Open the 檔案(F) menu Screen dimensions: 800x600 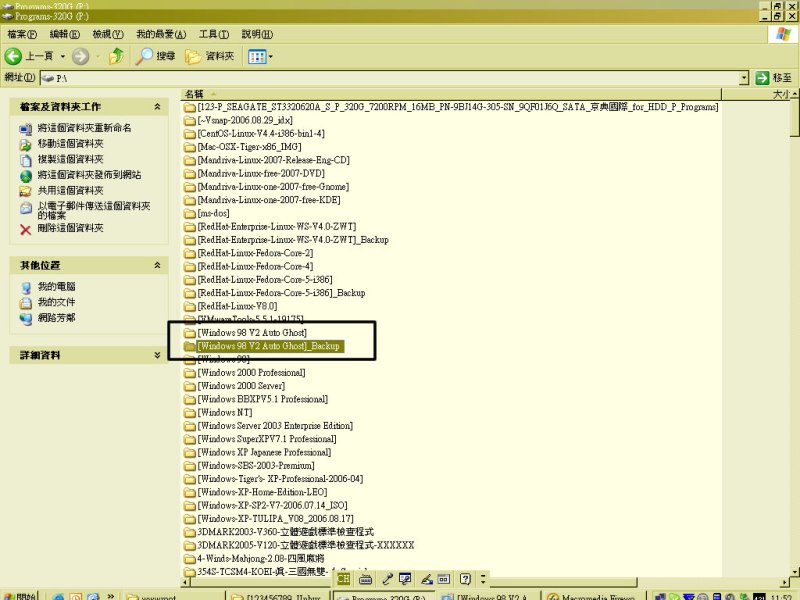pyautogui.click(x=22, y=34)
